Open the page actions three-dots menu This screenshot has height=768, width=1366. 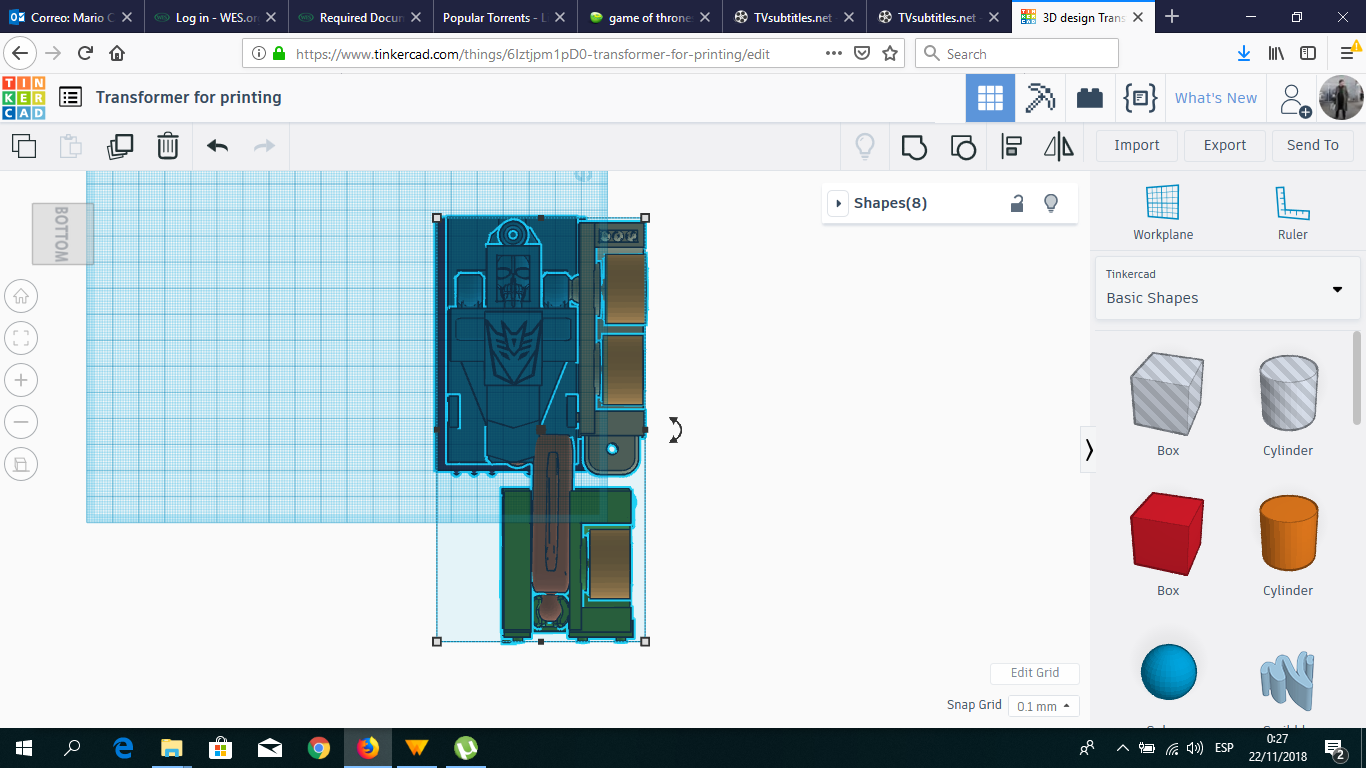[x=834, y=54]
